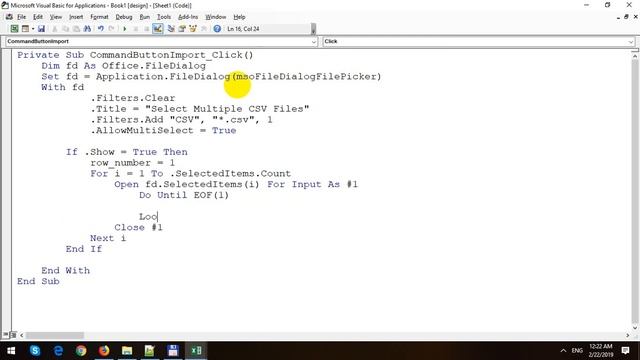Click the vertical scrollbar down arrow

(635, 327)
